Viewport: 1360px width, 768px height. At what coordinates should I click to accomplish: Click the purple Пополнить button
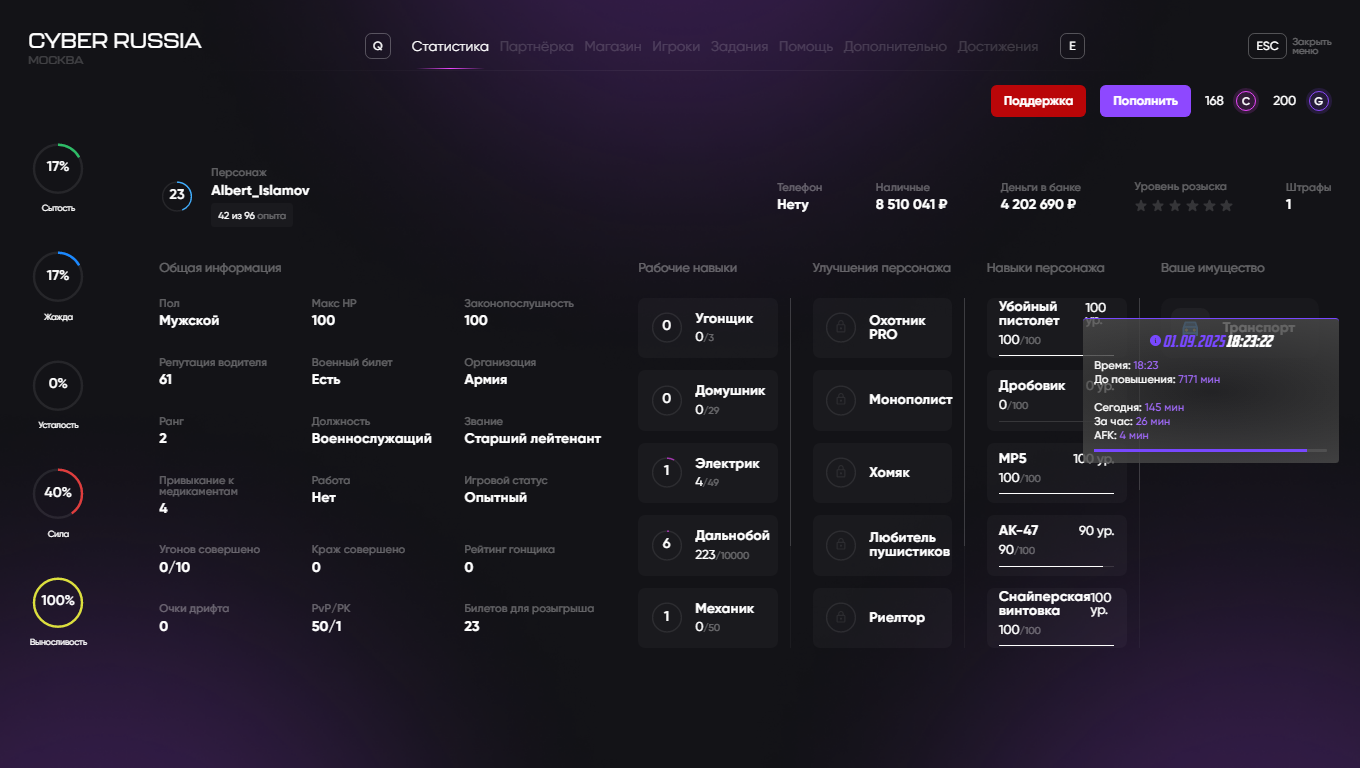(1145, 101)
